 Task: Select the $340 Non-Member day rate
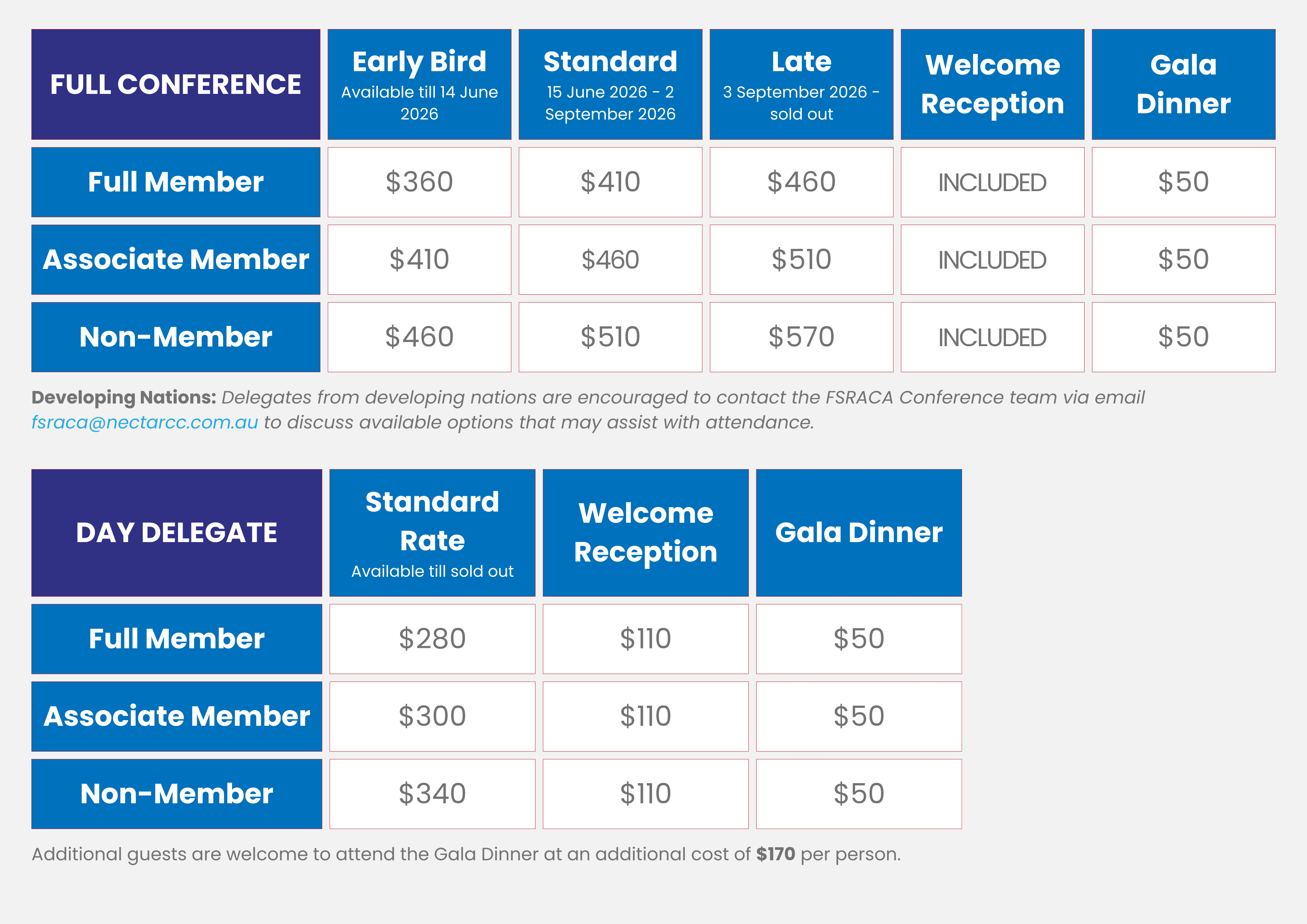click(x=432, y=794)
